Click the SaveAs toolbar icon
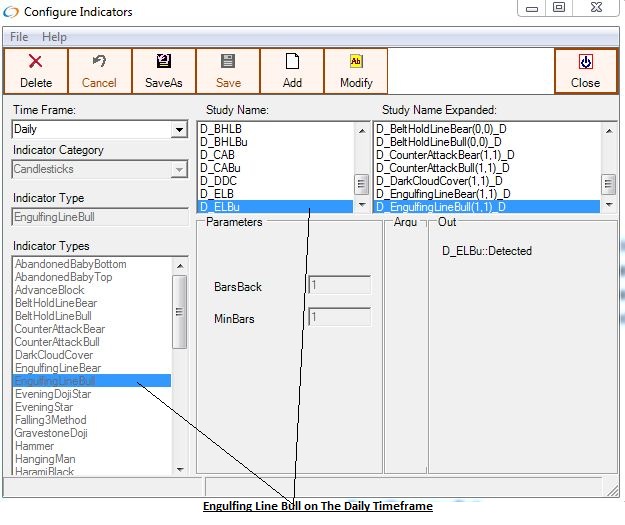Image resolution: width=625 pixels, height=525 pixels. [163, 62]
